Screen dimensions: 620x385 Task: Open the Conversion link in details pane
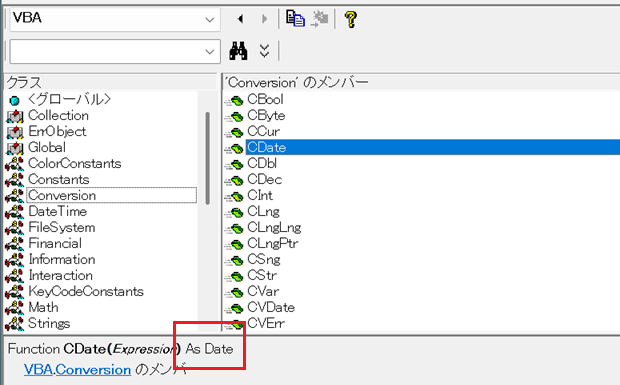coord(93,370)
